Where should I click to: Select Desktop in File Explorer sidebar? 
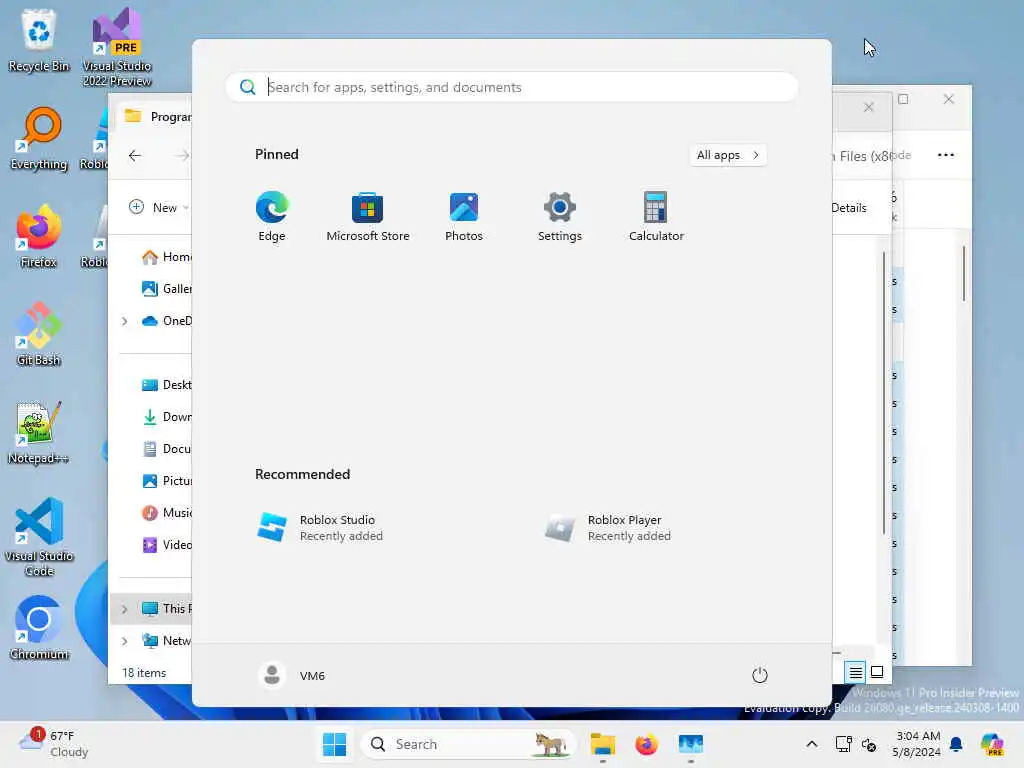pyautogui.click(x=166, y=385)
